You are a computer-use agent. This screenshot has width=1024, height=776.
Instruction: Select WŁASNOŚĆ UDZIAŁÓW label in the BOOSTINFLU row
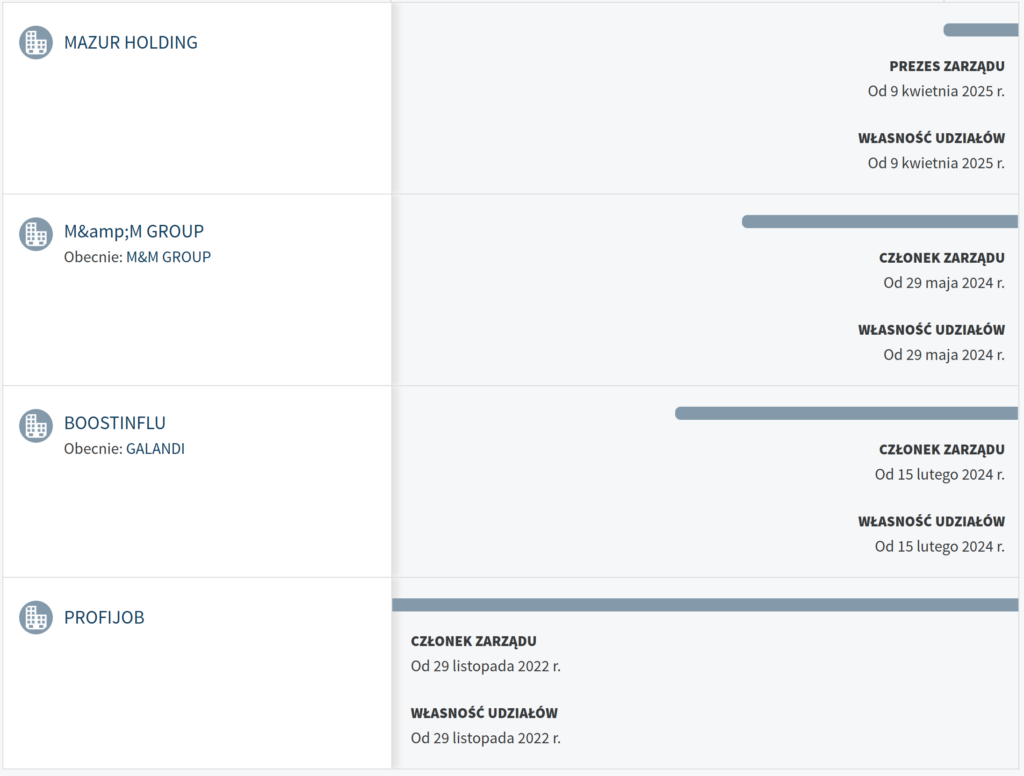[x=931, y=521]
